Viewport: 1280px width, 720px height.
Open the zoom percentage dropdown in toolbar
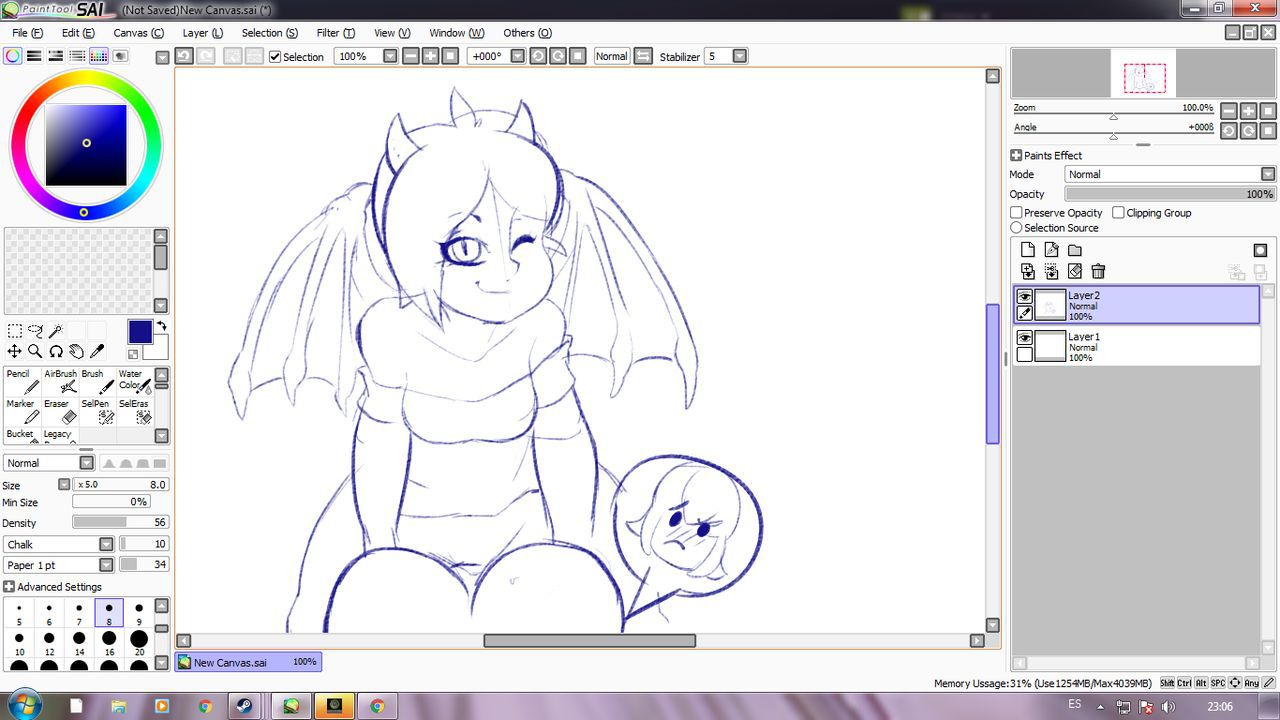(x=390, y=56)
